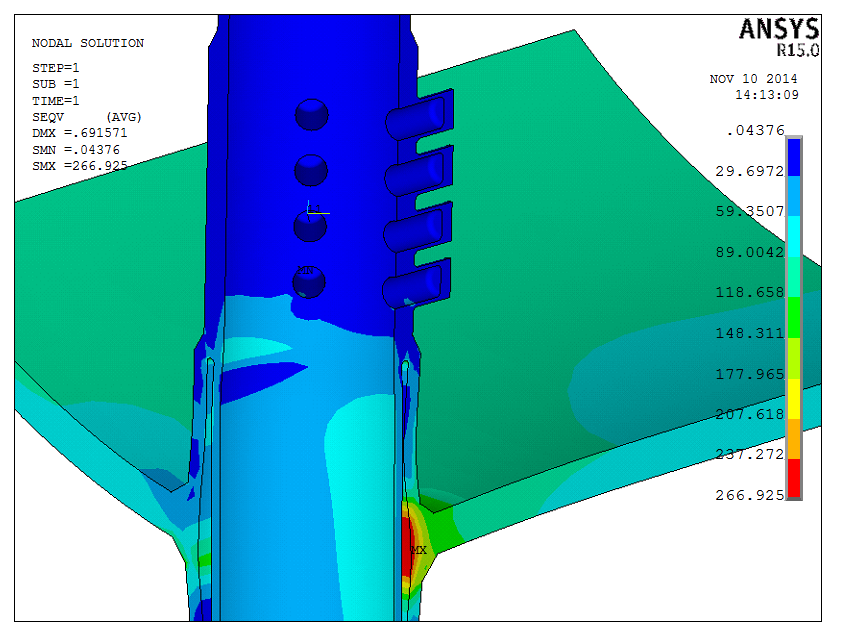Image resolution: width=845 pixels, height=636 pixels.
Task: Click the NODAL SOLUTION title text
Action: 88,43
